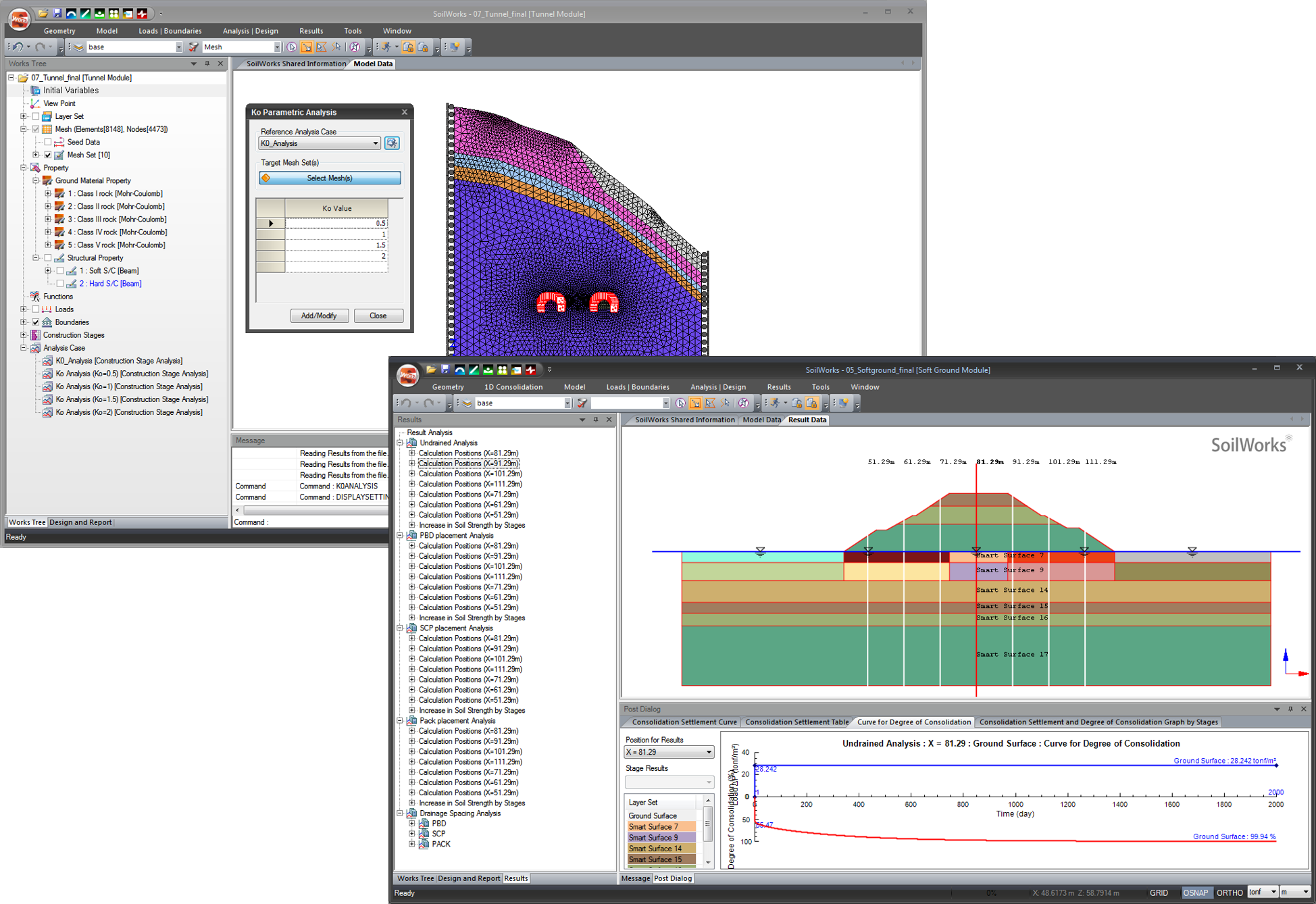Click the green slope line module icon in Tunnel window
The width and height of the screenshot is (1316, 904).
pos(85,13)
